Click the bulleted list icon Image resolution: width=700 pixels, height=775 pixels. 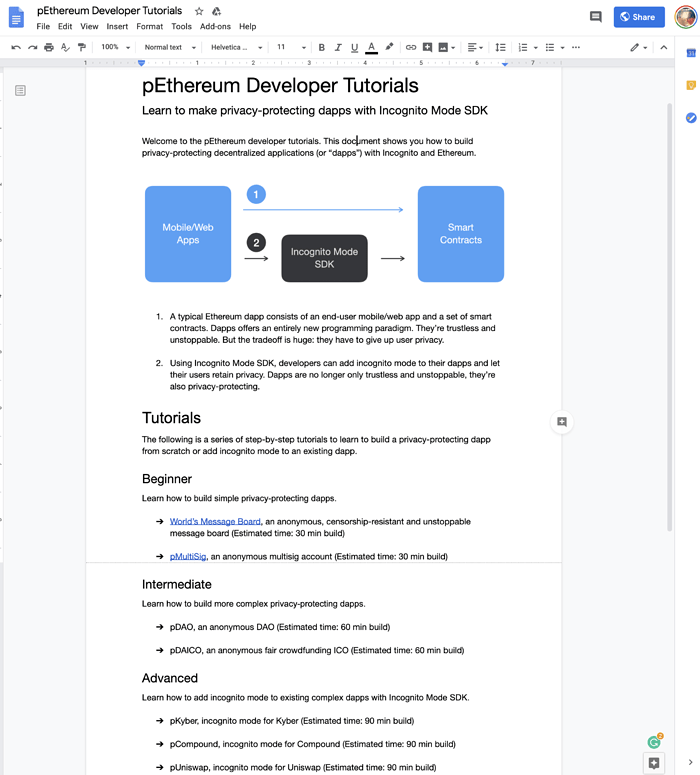click(550, 47)
